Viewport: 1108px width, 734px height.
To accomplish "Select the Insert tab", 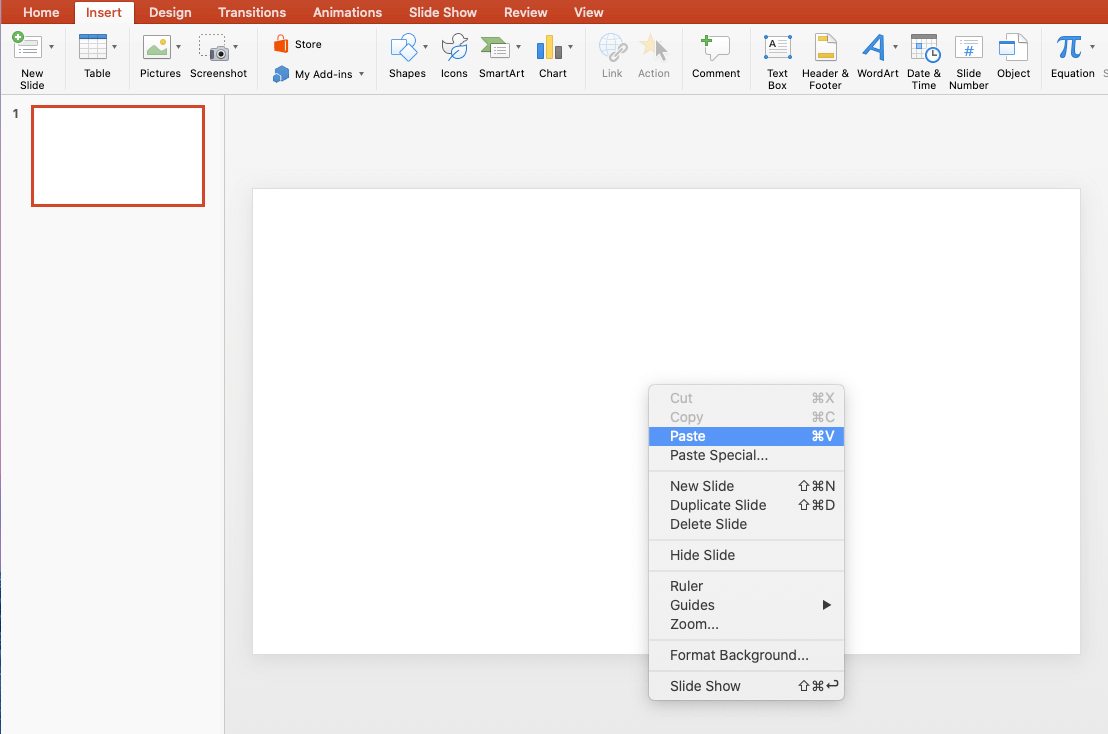I will point(104,12).
